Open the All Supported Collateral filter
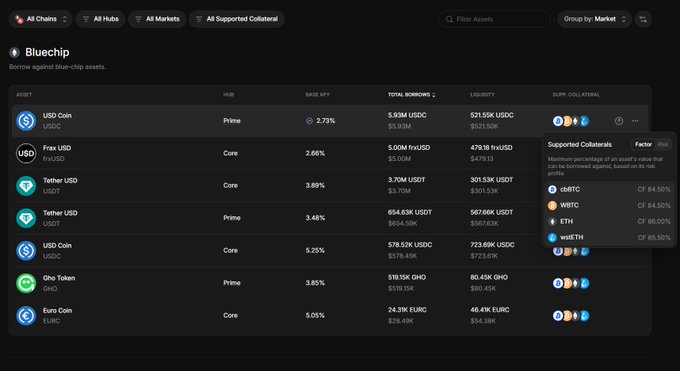 (x=236, y=19)
